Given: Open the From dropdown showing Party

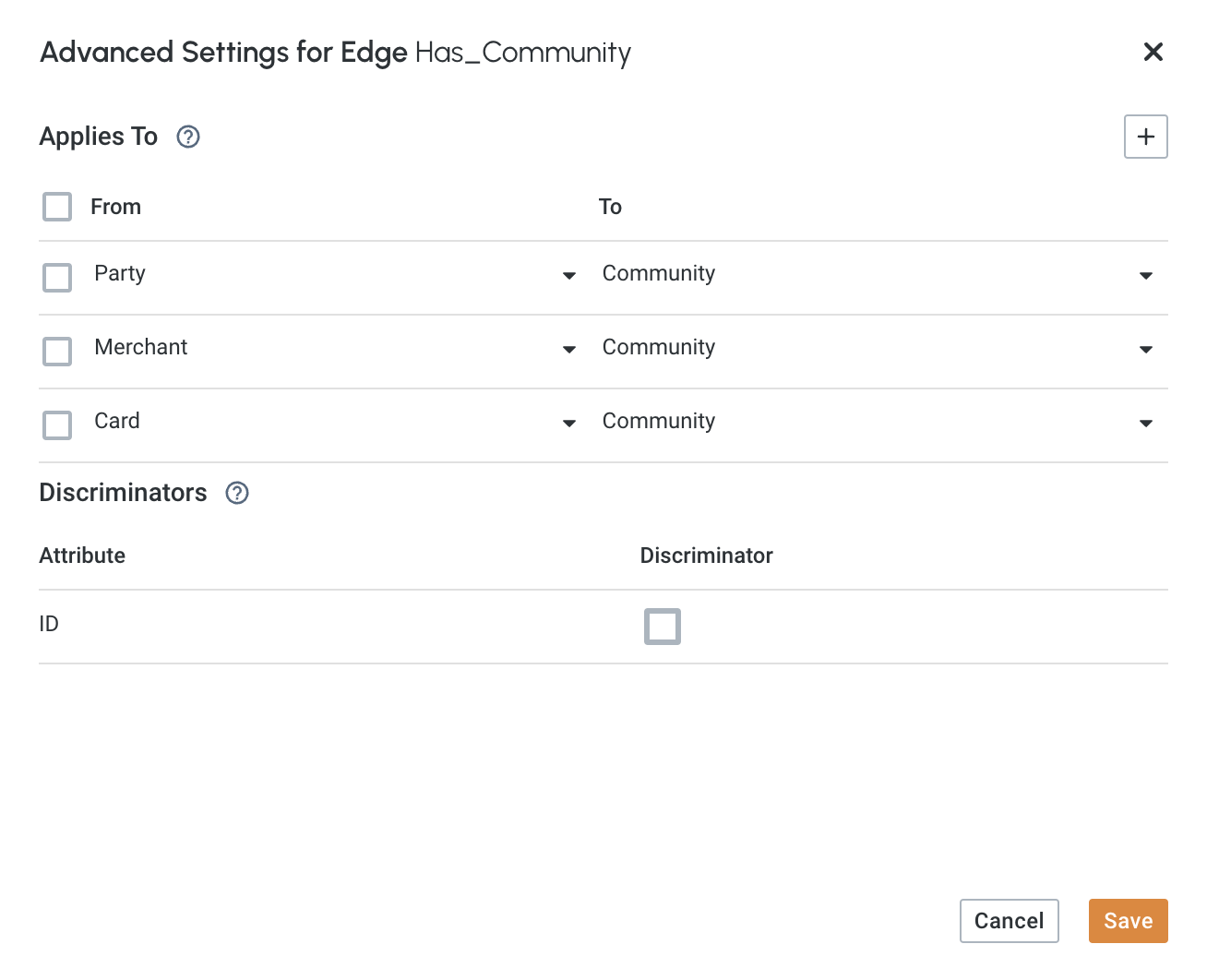Looking at the screenshot, I should [x=568, y=275].
